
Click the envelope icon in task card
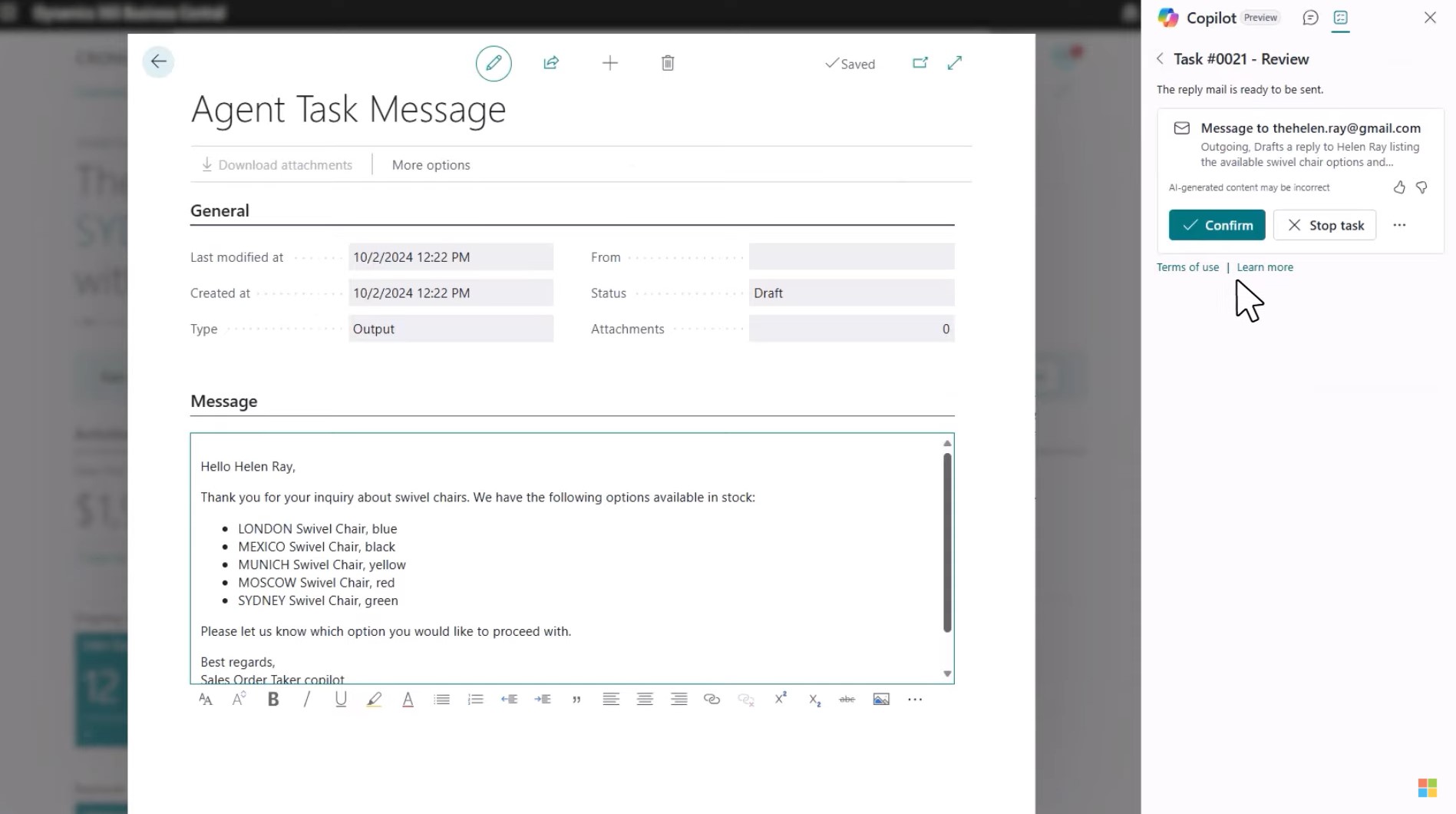pyautogui.click(x=1182, y=128)
